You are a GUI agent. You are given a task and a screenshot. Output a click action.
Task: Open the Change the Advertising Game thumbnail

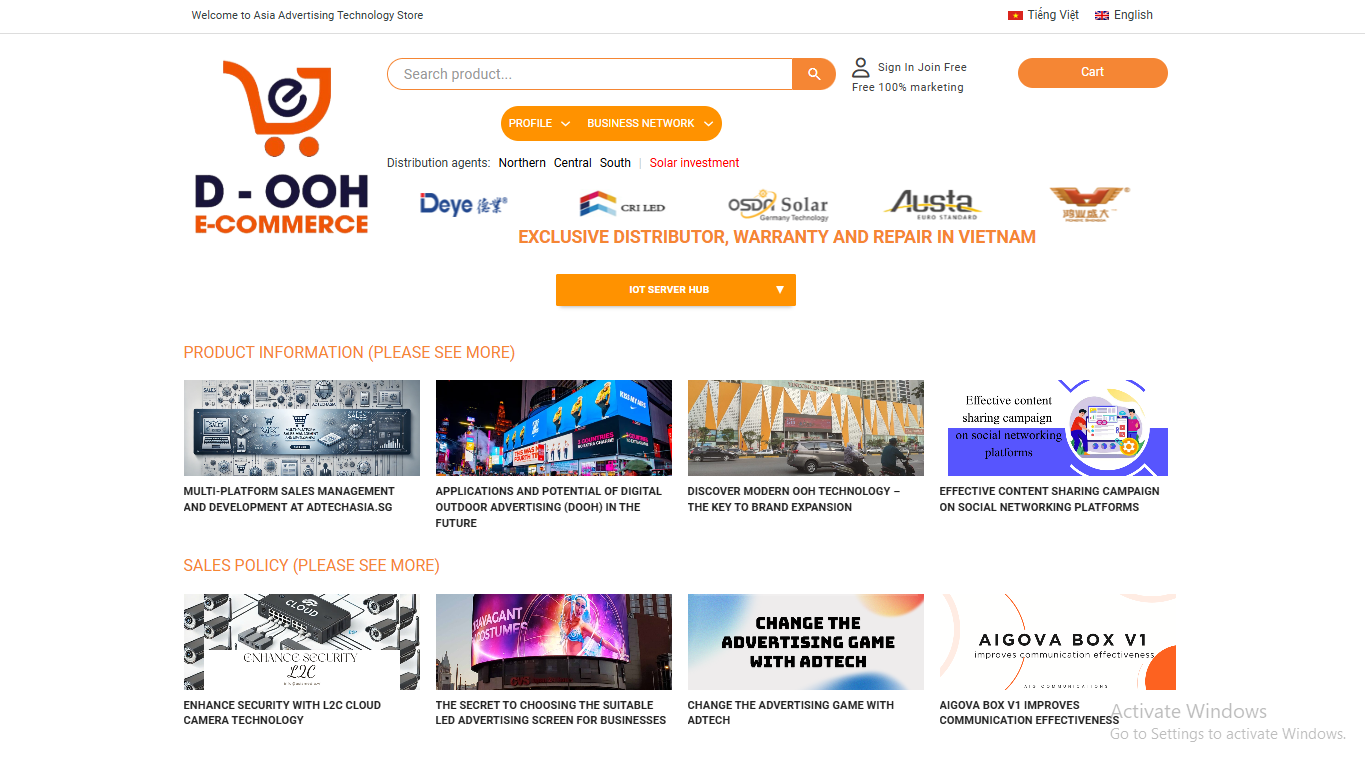(806, 642)
